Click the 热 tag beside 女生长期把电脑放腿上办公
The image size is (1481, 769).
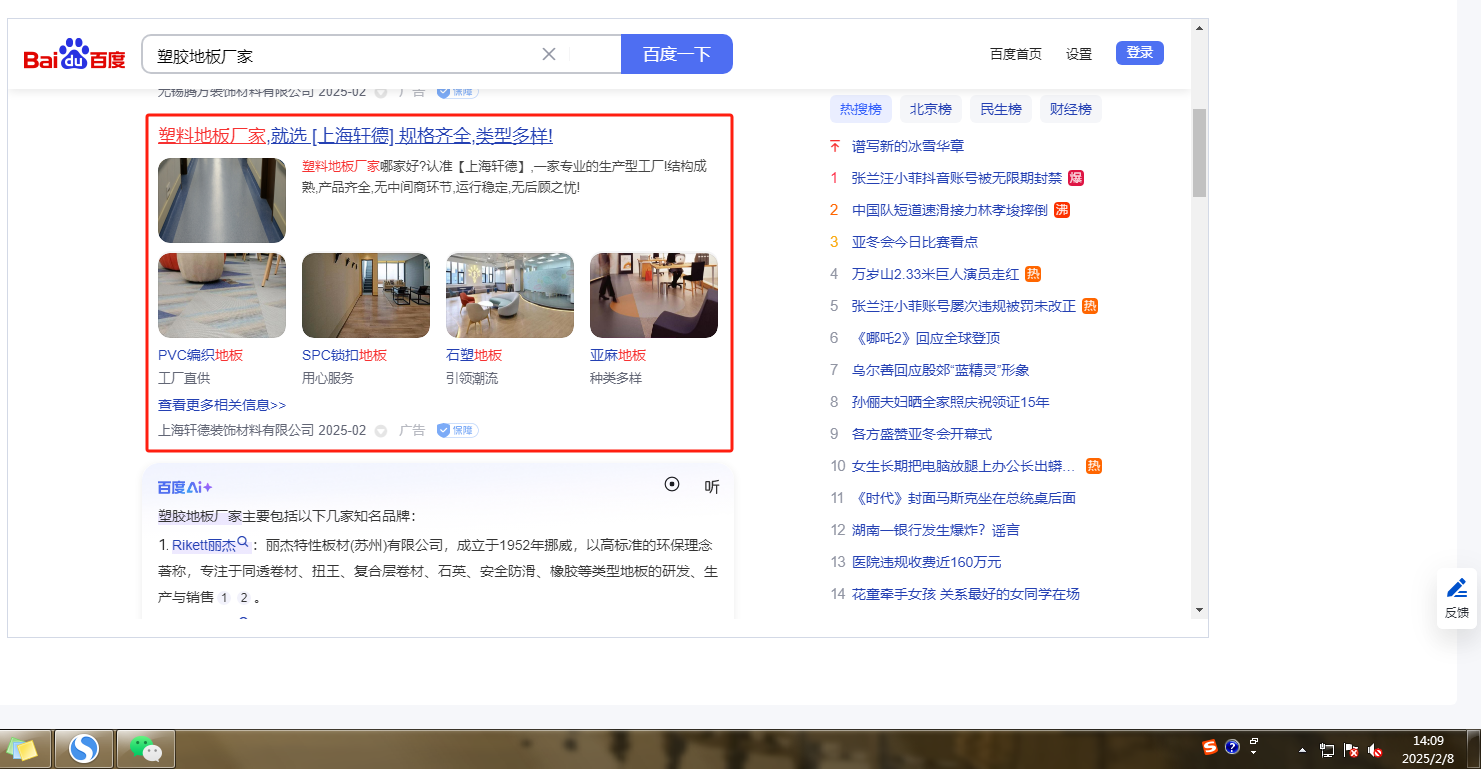point(1093,466)
